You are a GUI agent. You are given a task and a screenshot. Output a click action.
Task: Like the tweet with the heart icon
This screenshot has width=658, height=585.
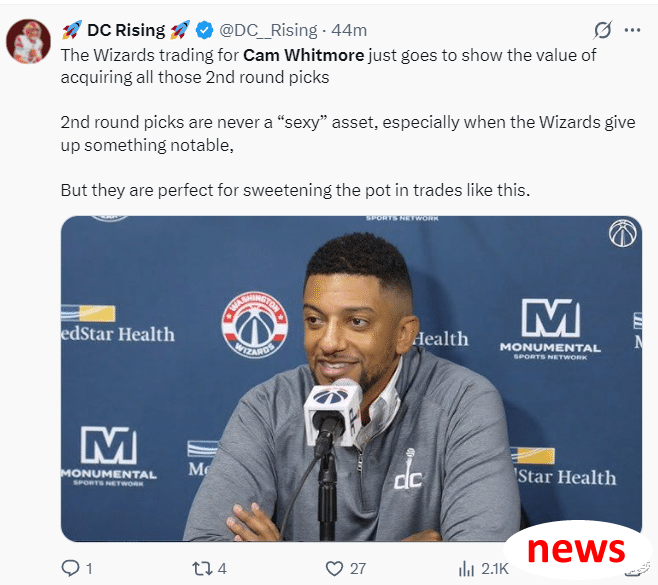coord(334,569)
